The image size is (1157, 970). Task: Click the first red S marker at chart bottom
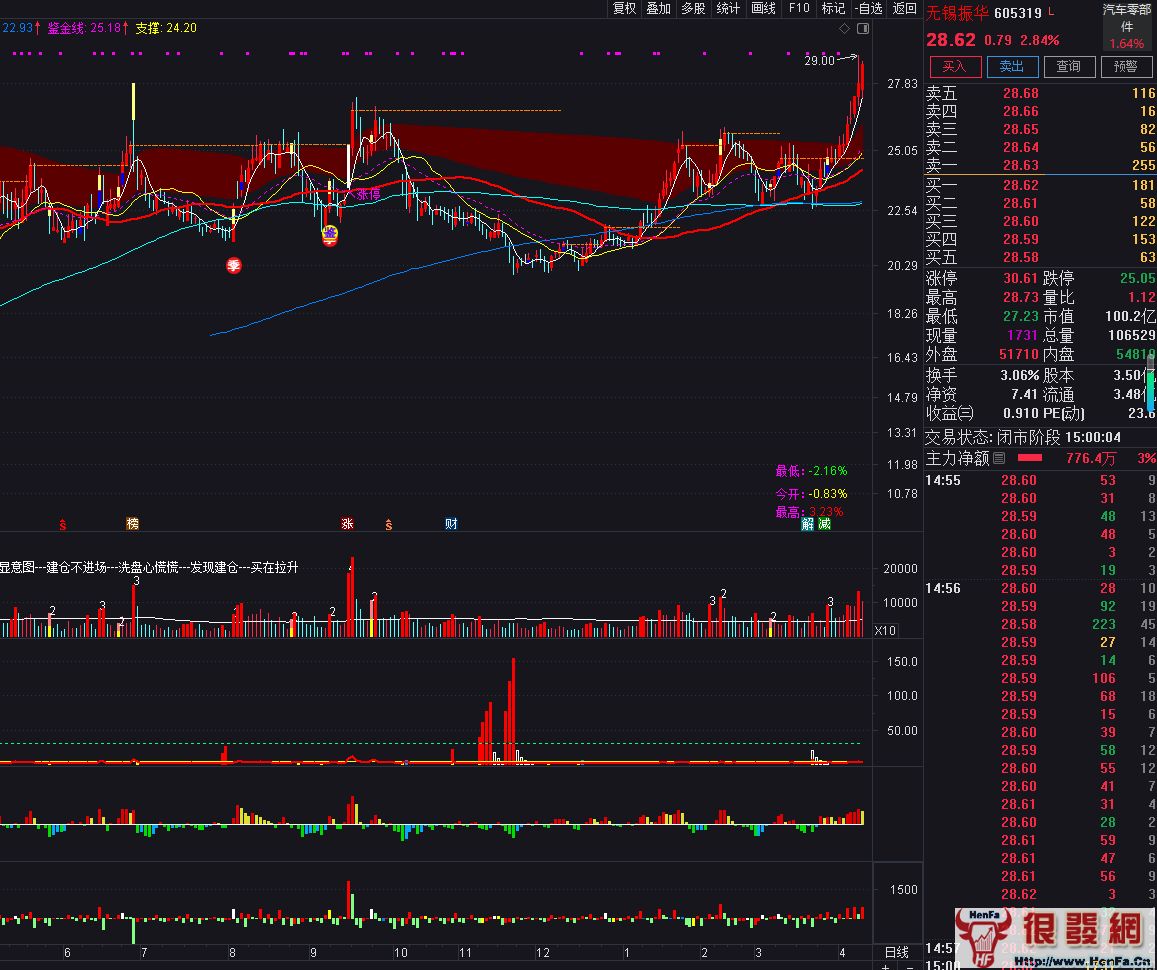63,524
